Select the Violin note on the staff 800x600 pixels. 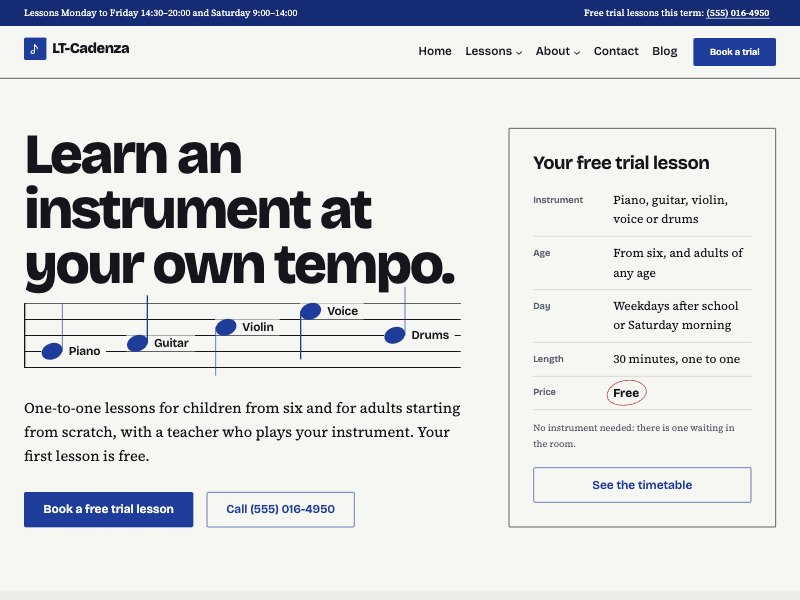(x=226, y=327)
